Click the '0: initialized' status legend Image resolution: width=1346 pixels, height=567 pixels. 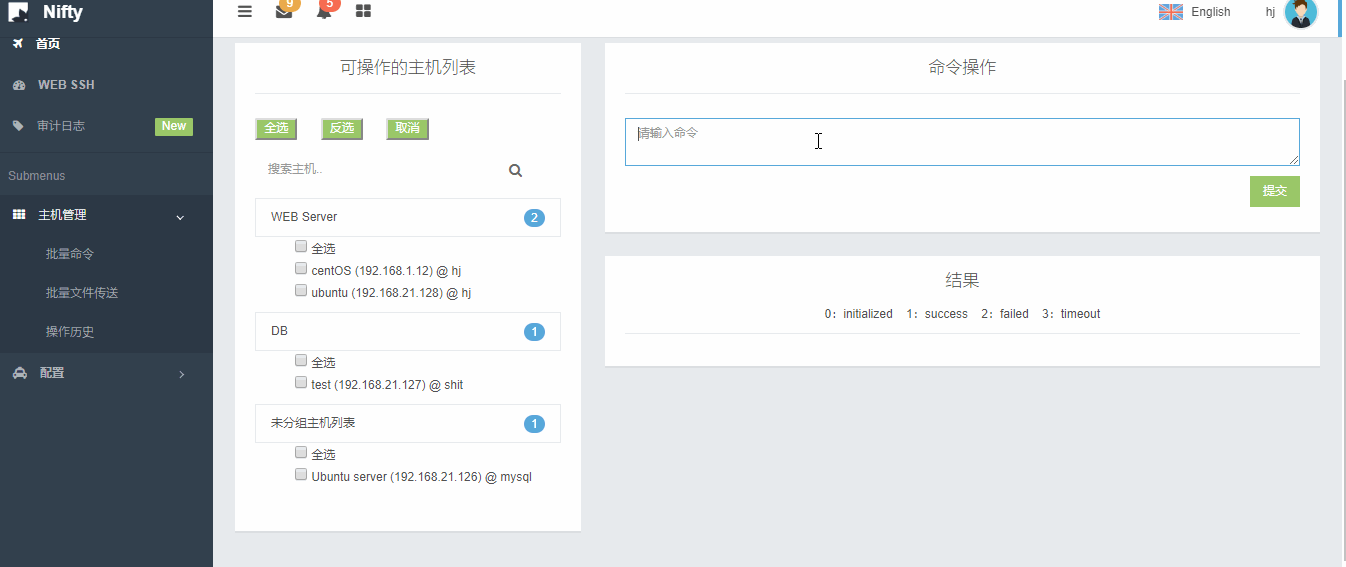pyautogui.click(x=858, y=314)
